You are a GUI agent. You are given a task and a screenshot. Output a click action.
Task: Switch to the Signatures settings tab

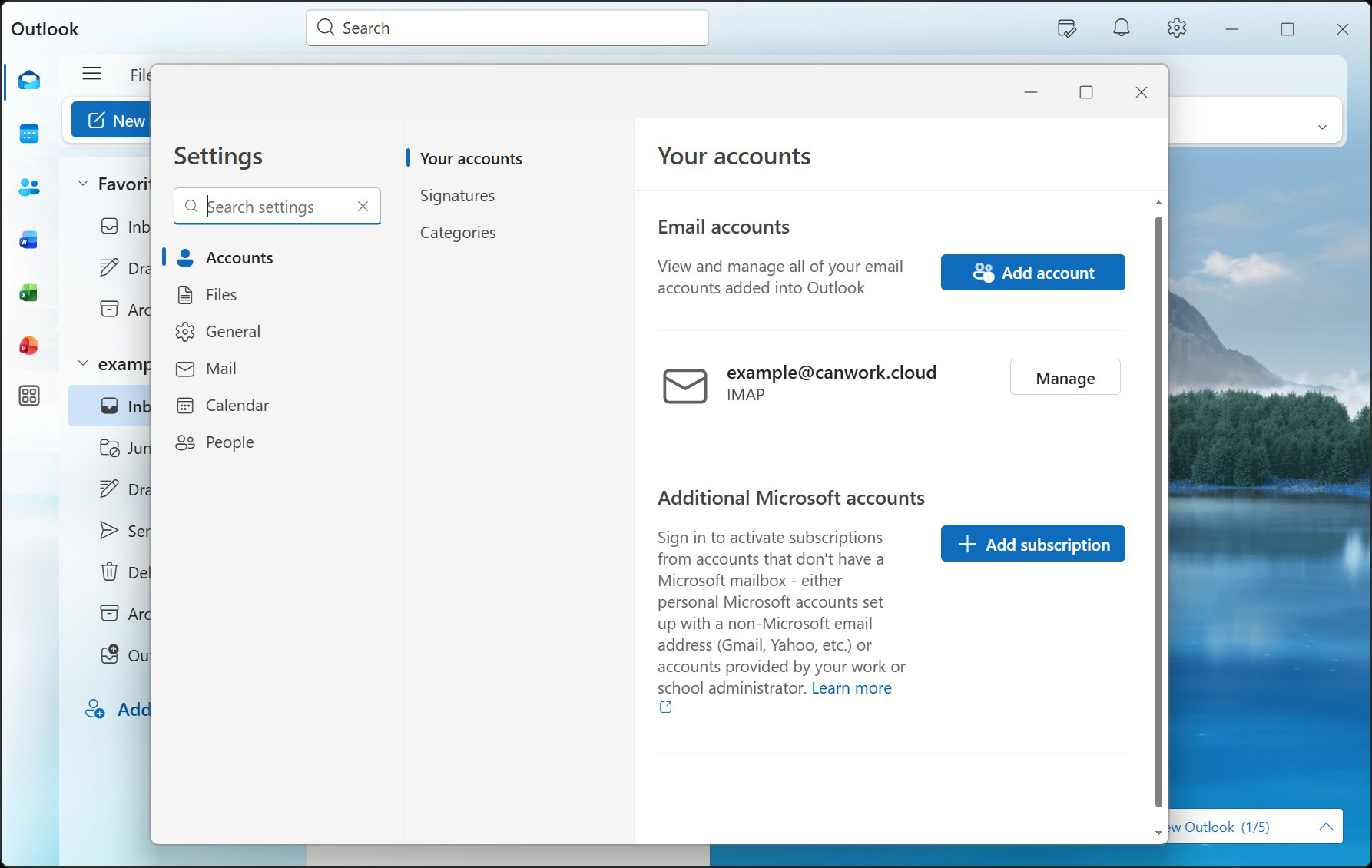457,196
